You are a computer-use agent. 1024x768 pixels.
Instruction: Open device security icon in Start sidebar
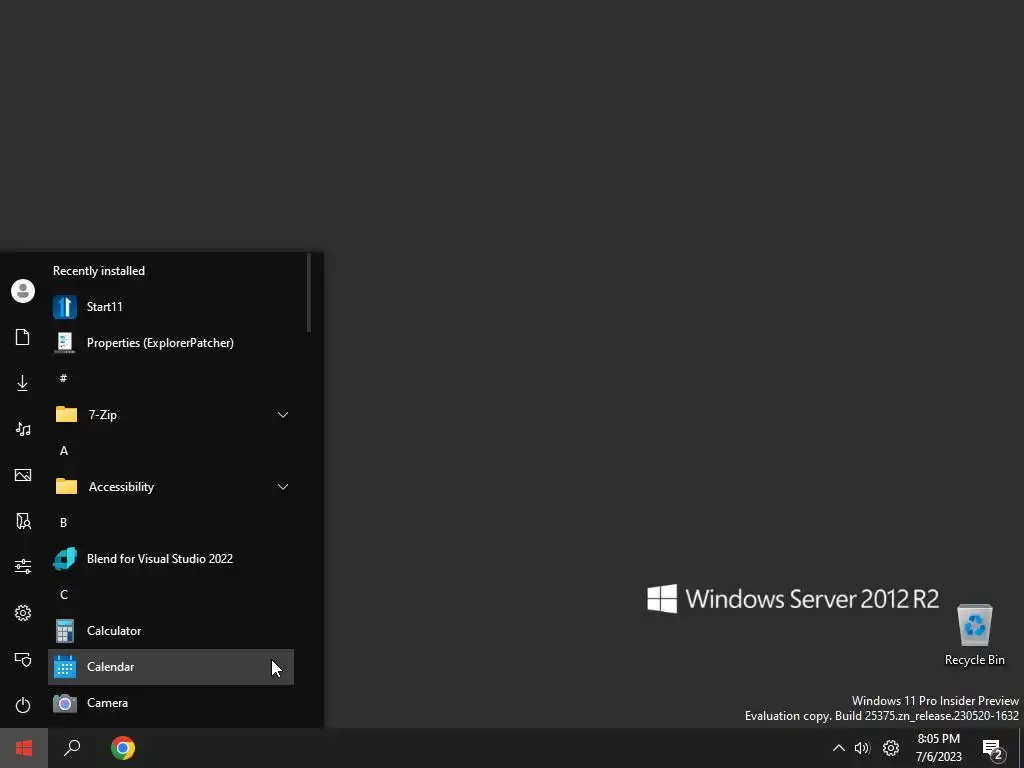[x=23, y=660]
